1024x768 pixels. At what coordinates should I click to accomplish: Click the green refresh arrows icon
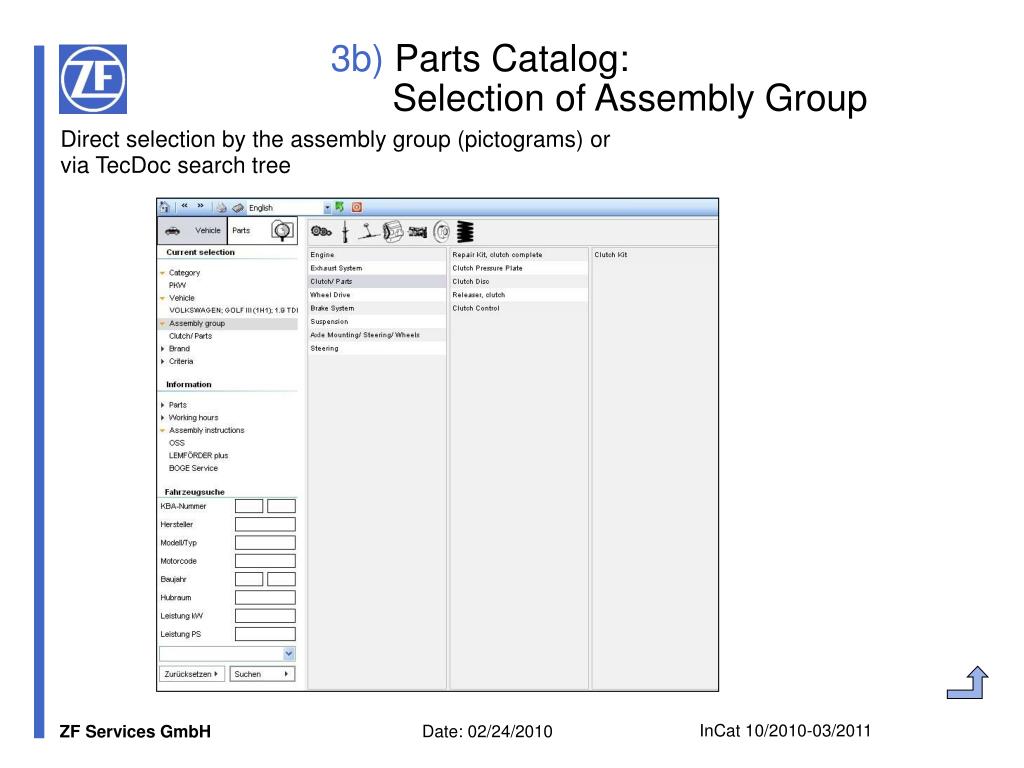click(340, 207)
